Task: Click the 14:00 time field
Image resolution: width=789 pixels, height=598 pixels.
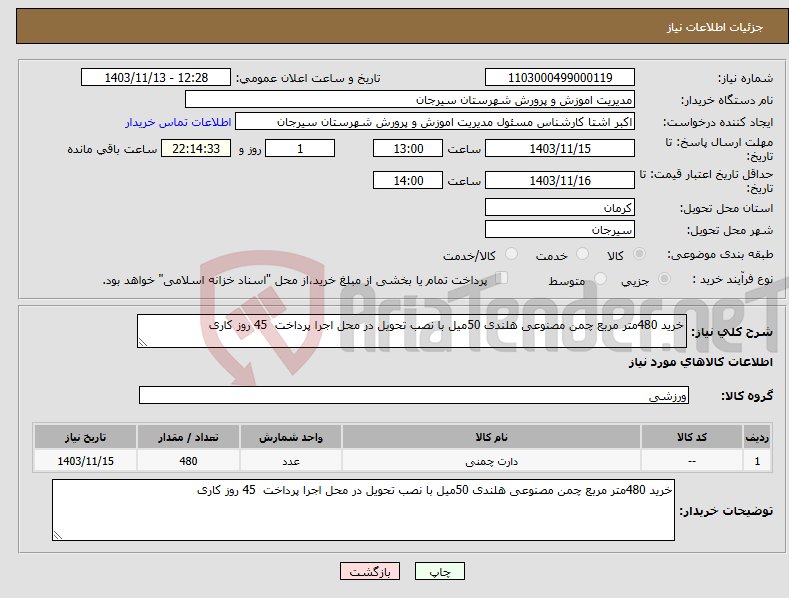Action: click(x=408, y=180)
